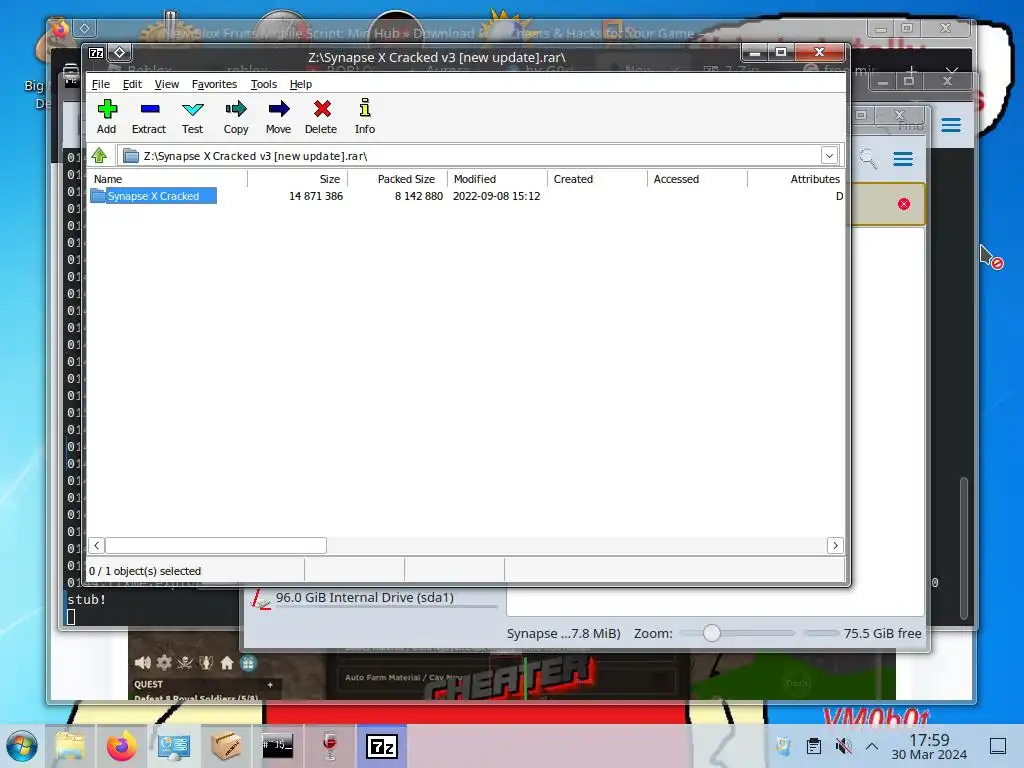Open the File menu
The width and height of the screenshot is (1024, 768).
(101, 84)
